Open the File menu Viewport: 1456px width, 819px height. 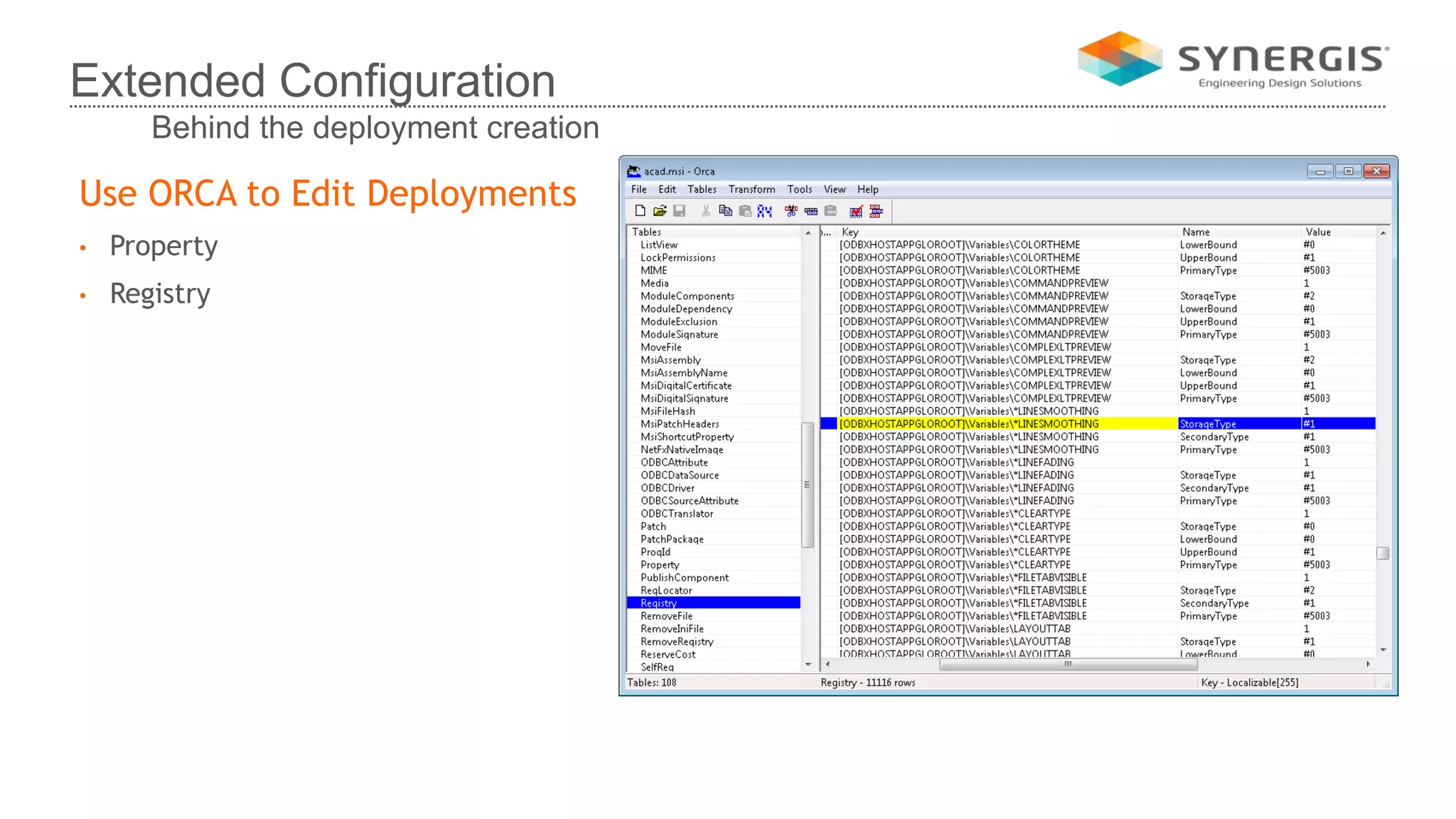[x=638, y=189]
